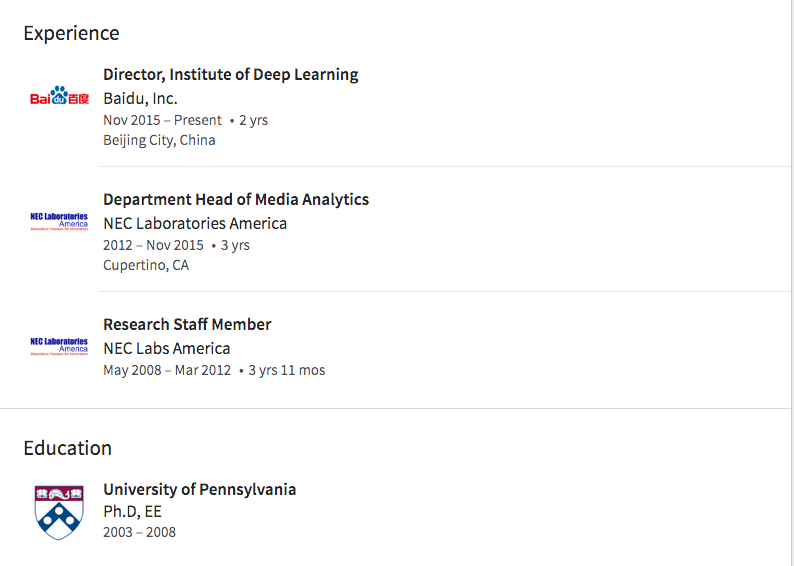Screen dimensions: 794x566
Task: Click the Education section heading
Action: point(67,448)
